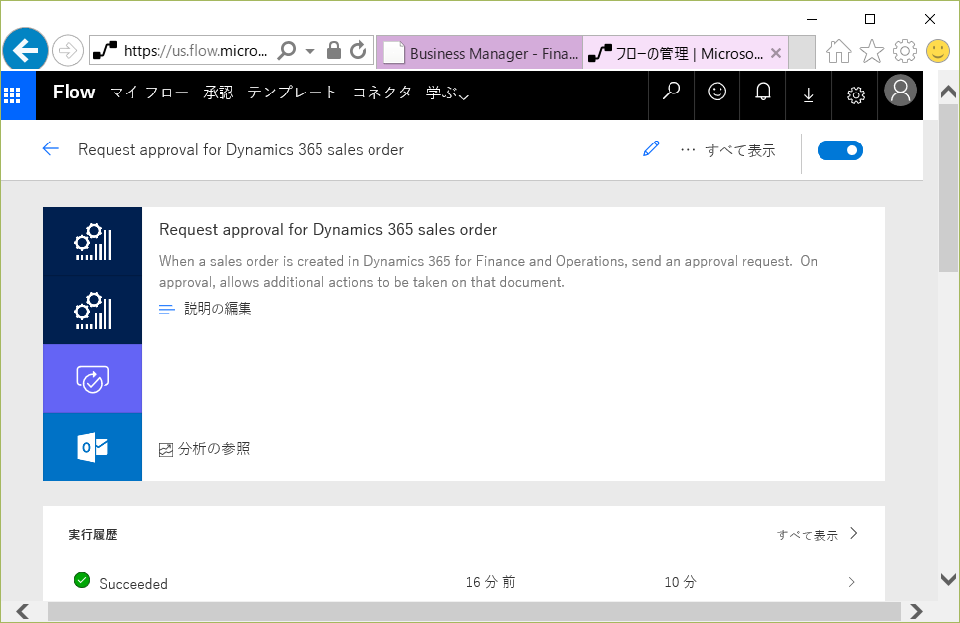Click the second Dynamics 365 connector tile
This screenshot has height=623, width=960.
tap(92, 310)
